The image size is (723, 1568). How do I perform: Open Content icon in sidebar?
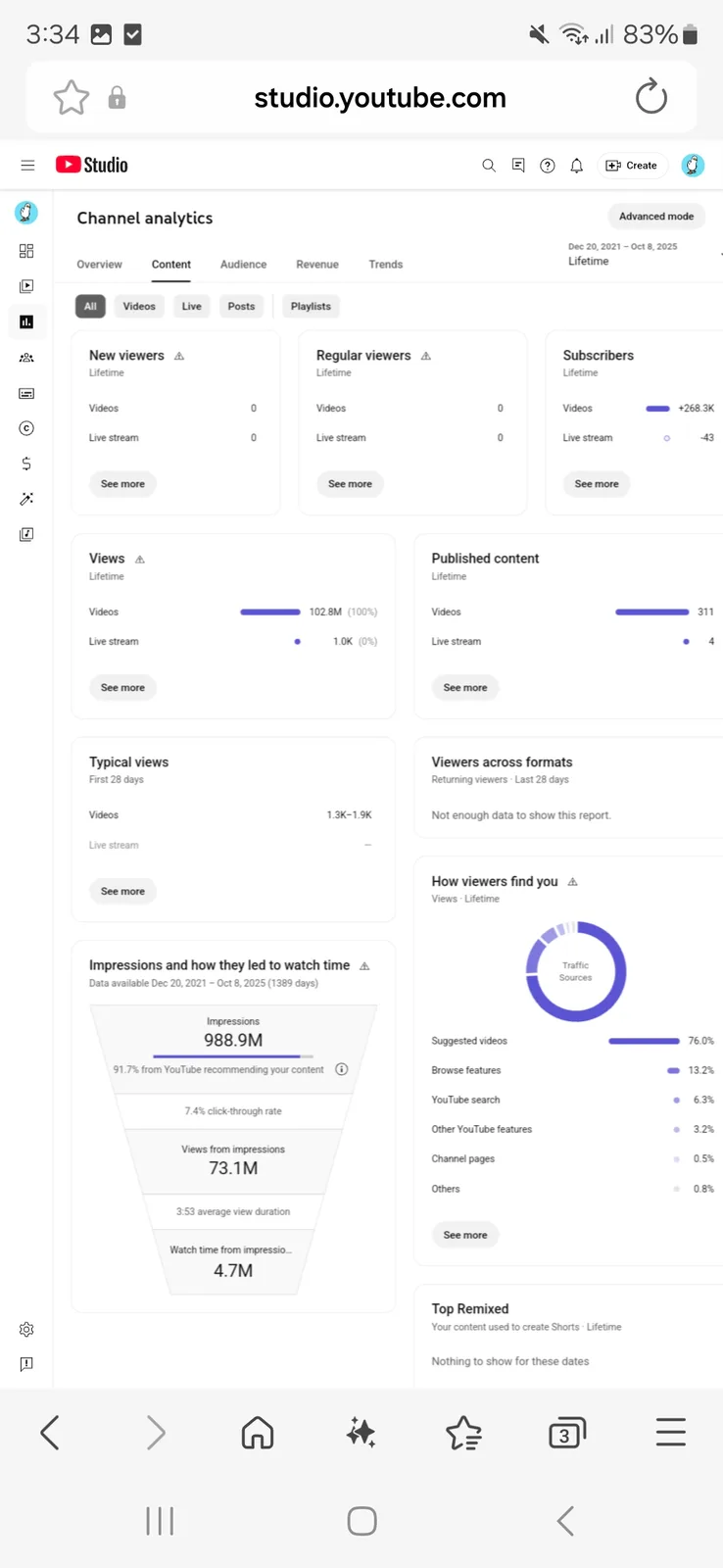(26, 286)
